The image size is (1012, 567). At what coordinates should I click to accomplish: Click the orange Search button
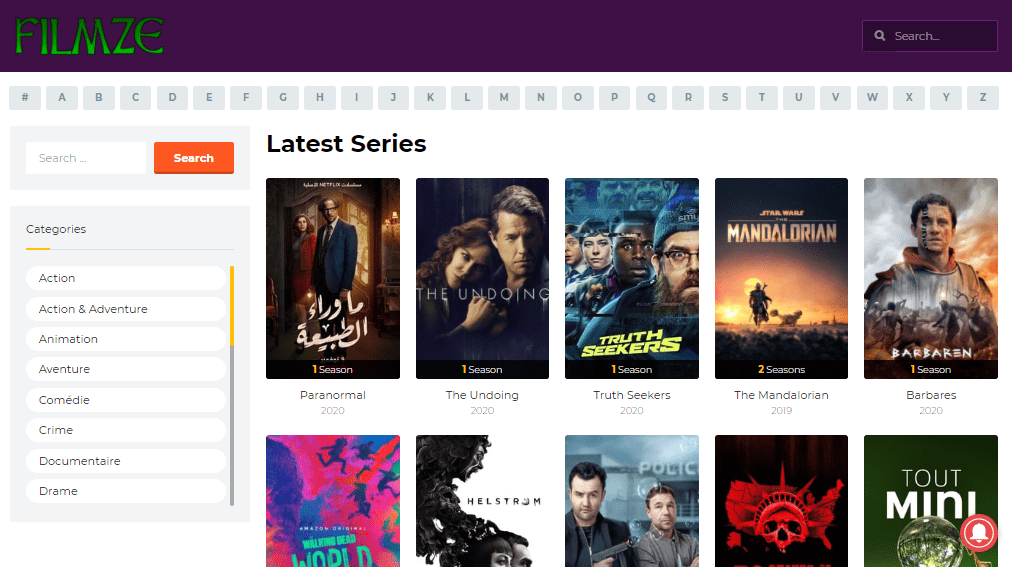(x=194, y=158)
